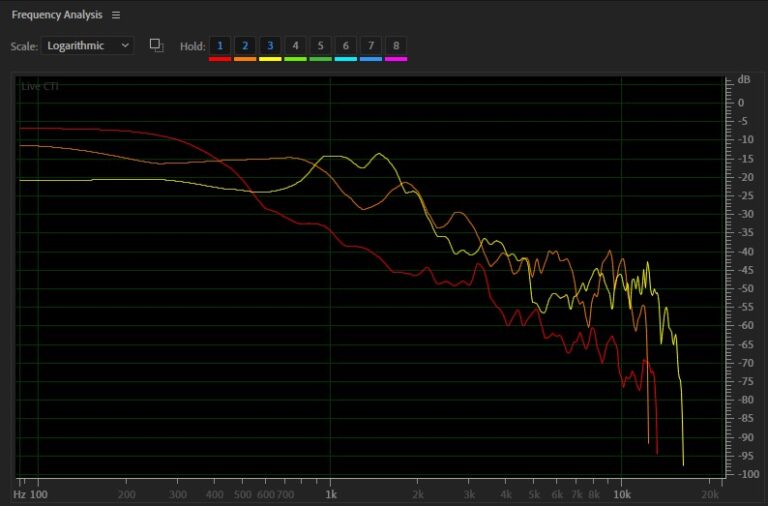
Task: Click the copy-to-clipboard icon beside Scale
Action: click(156, 46)
